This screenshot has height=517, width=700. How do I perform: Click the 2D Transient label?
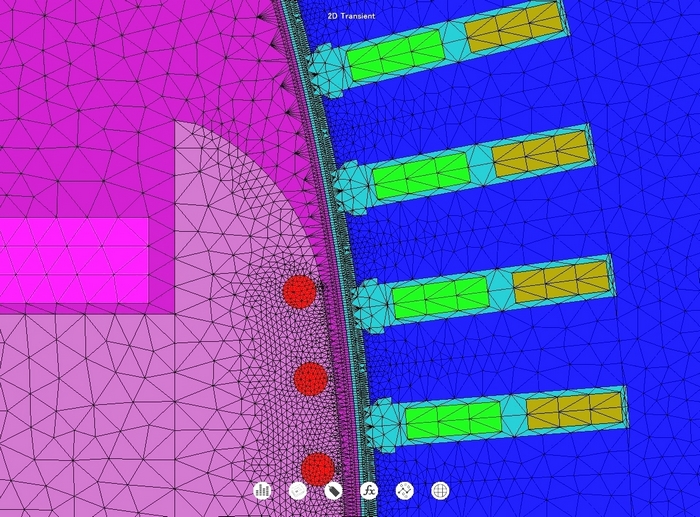(x=351, y=16)
